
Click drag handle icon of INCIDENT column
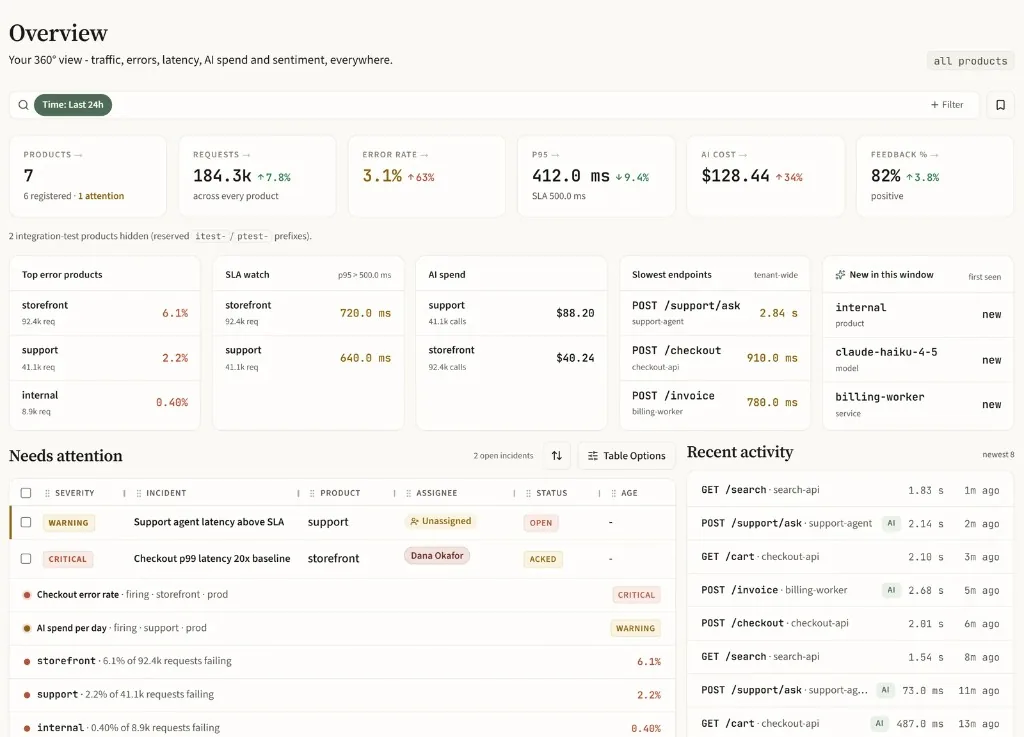pos(138,494)
